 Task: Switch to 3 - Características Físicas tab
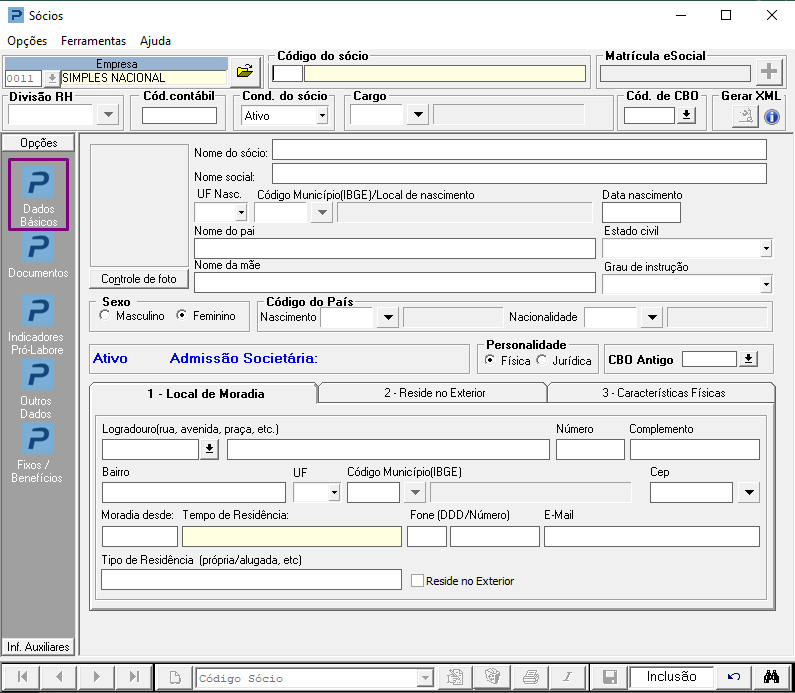(663, 393)
